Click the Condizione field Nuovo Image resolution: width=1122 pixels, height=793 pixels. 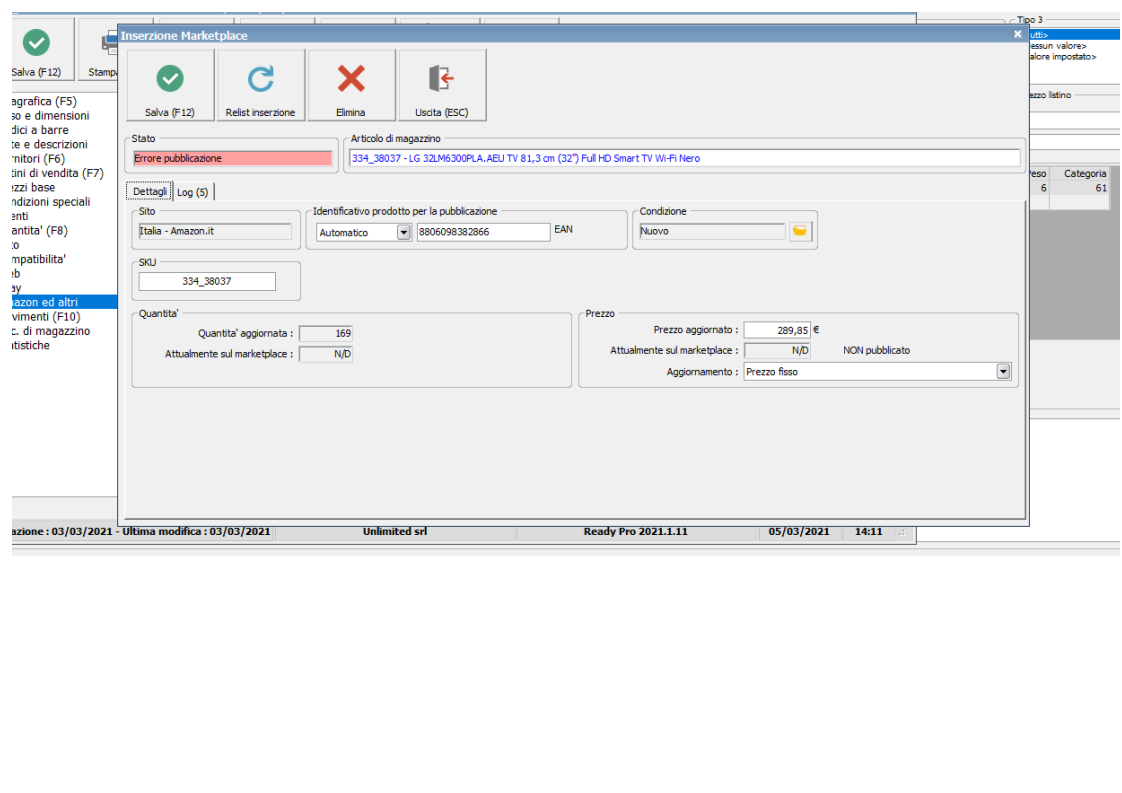coord(712,231)
